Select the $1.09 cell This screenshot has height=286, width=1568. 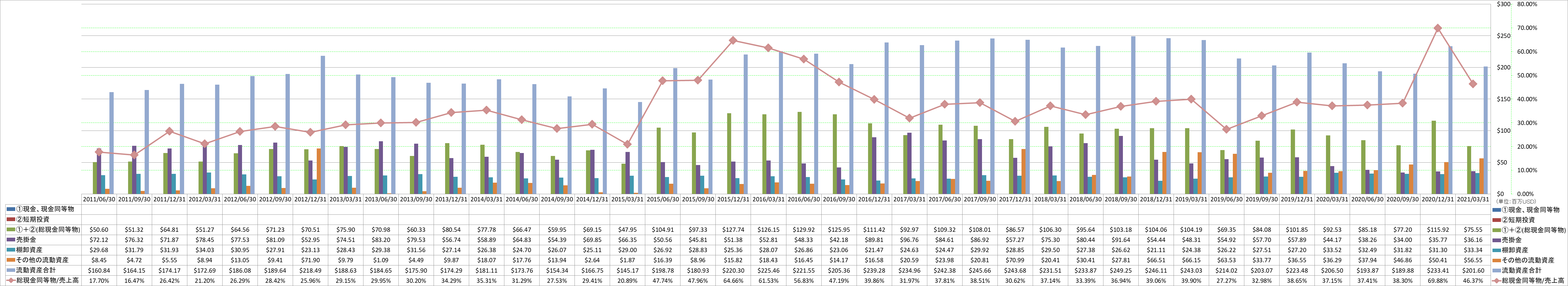pos(381,260)
